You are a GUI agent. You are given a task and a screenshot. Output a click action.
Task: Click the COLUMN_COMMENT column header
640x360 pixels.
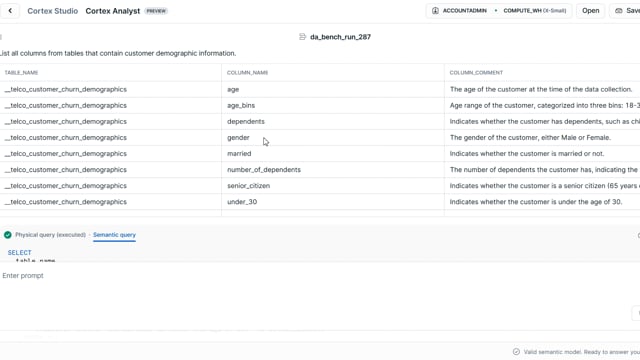click(x=476, y=73)
